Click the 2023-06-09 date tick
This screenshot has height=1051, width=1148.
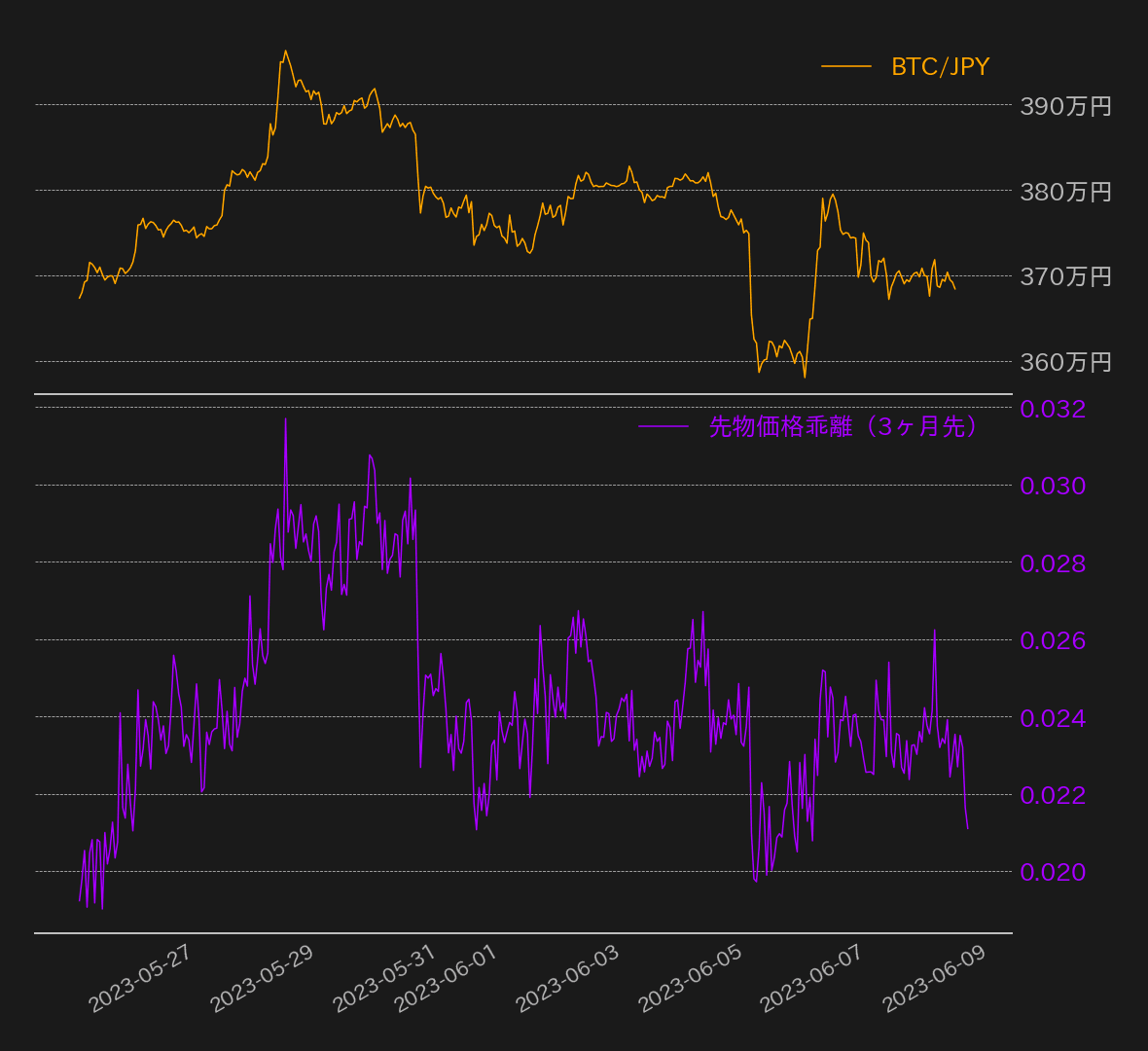tap(935, 978)
